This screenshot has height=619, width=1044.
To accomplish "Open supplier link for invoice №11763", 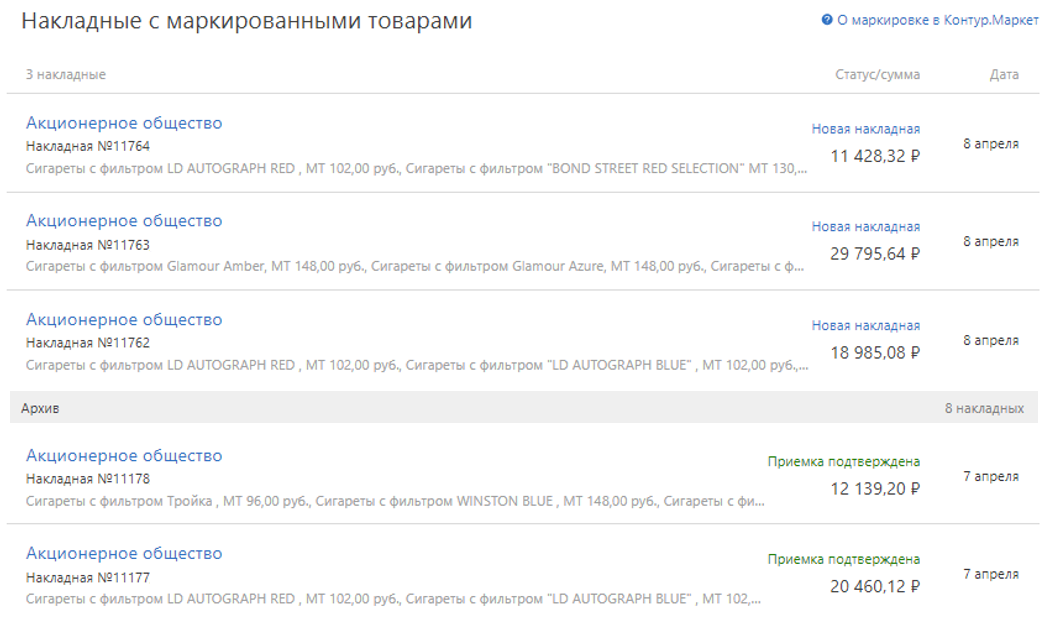I will click(x=124, y=221).
